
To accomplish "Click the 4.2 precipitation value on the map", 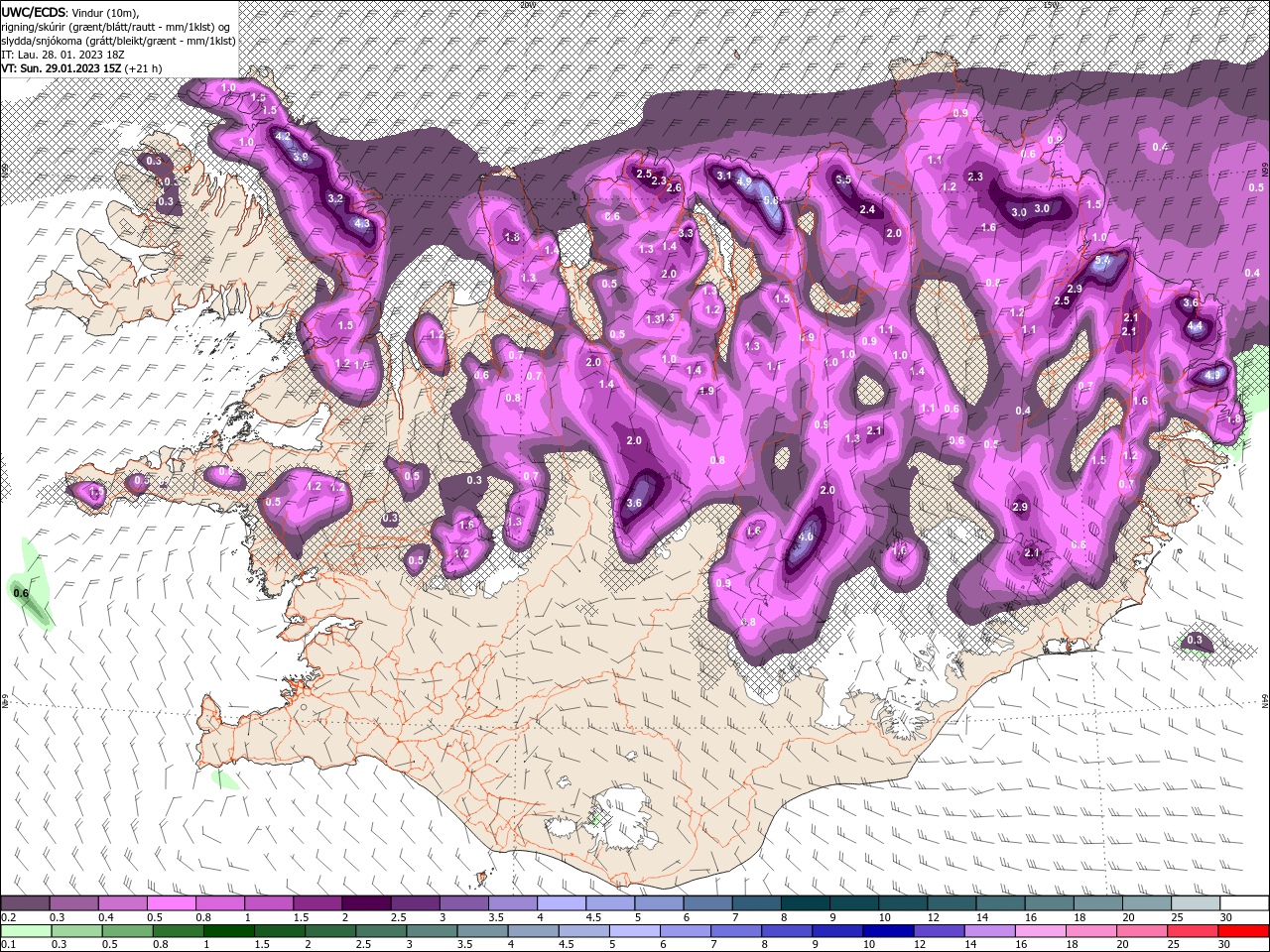I will [283, 136].
